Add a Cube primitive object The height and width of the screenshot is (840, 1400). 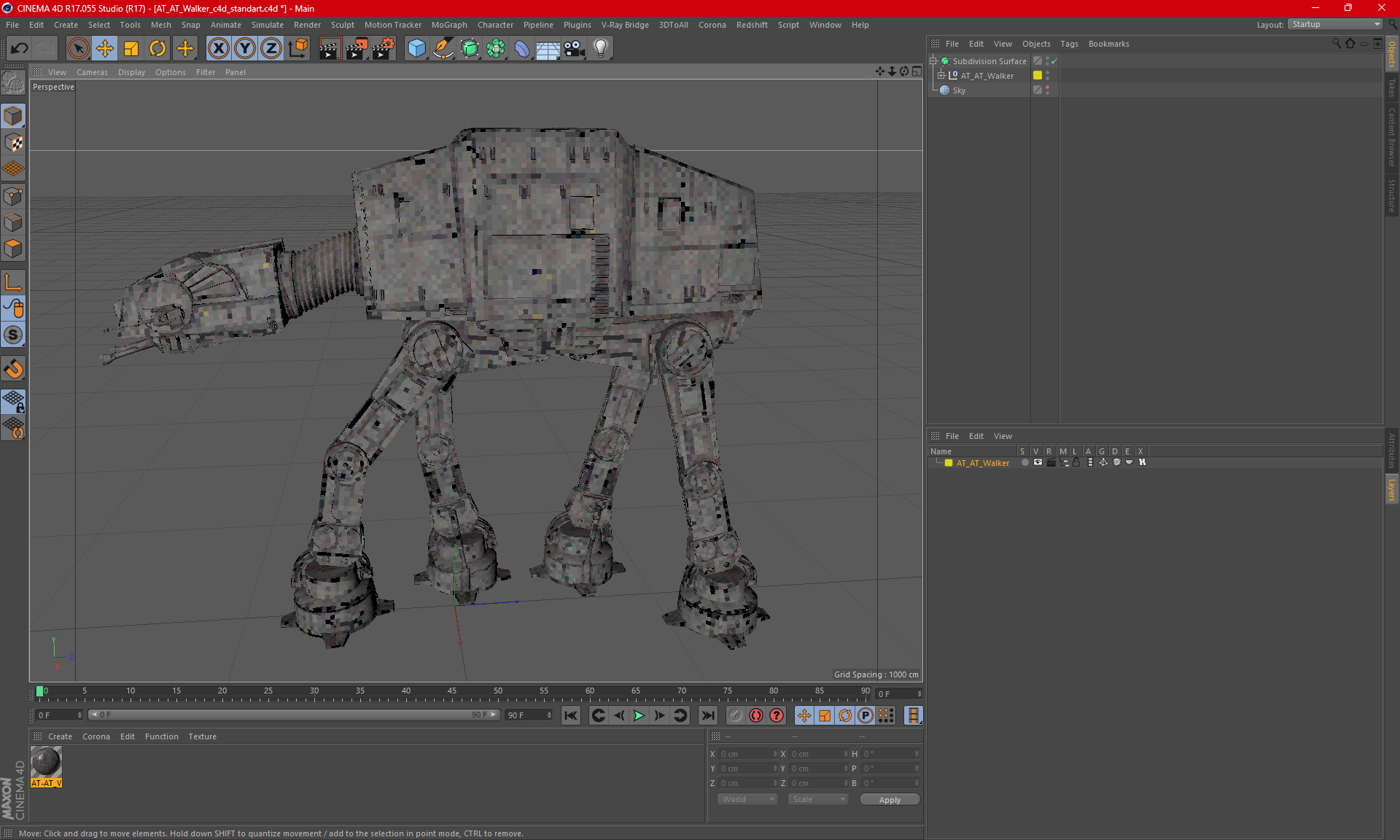point(416,49)
